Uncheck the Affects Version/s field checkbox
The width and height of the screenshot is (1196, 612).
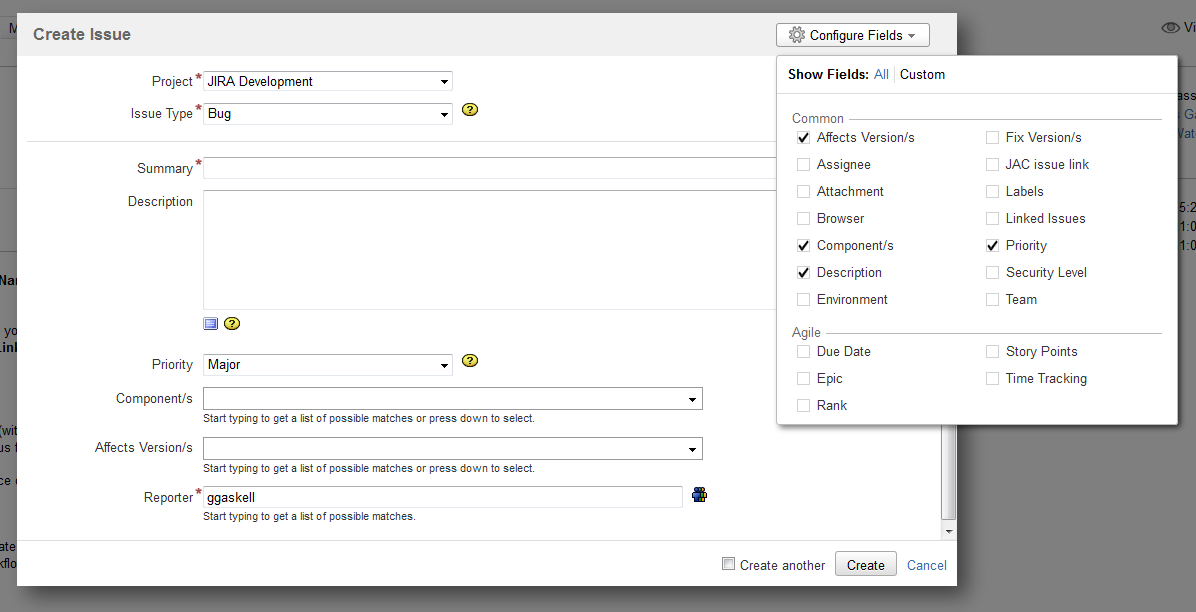803,138
